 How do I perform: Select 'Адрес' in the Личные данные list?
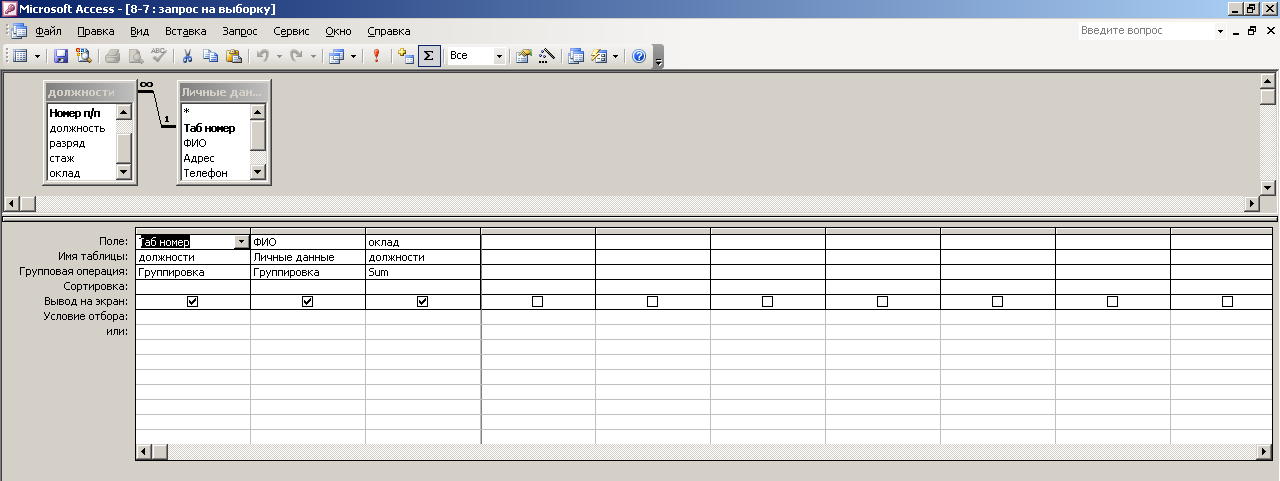click(199, 158)
